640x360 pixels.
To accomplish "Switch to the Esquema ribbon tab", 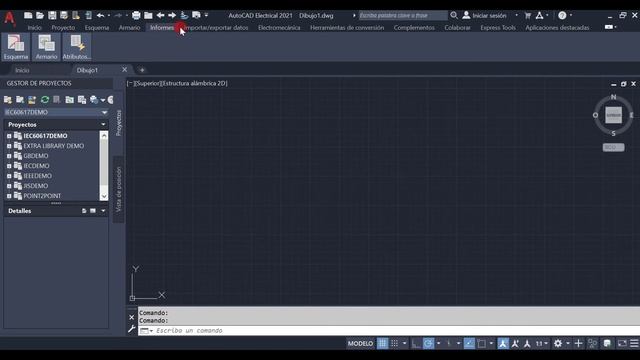I will (97, 28).
